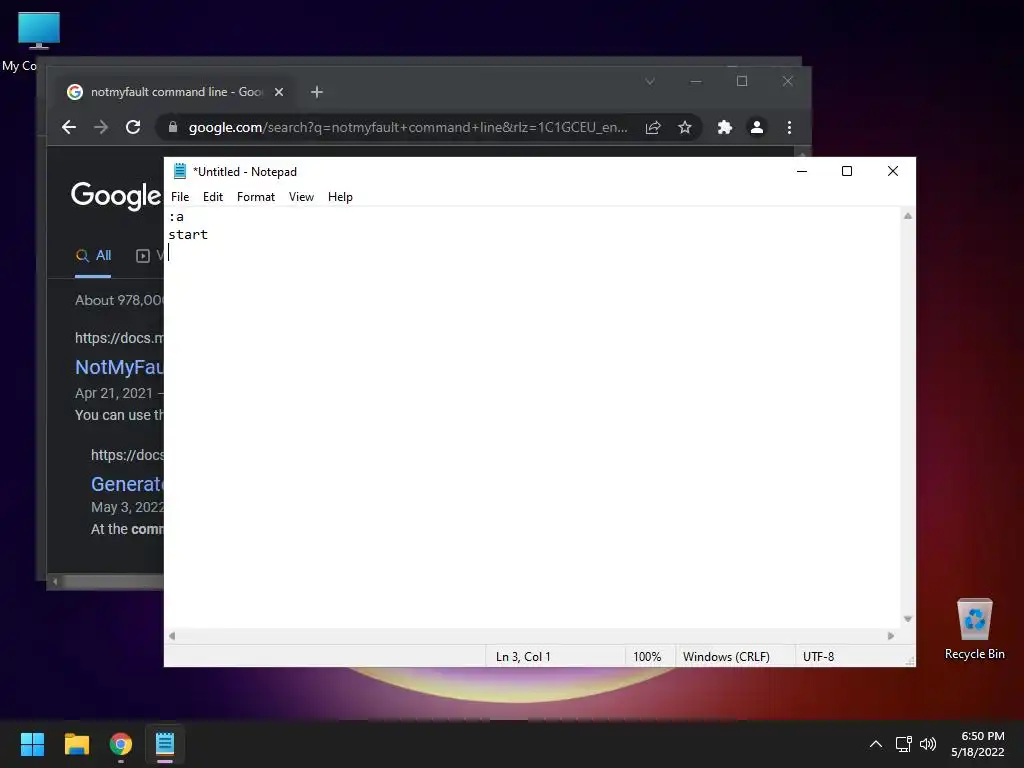The image size is (1024, 768).
Task: Click the https://docs.m result URL
Action: [119, 338]
